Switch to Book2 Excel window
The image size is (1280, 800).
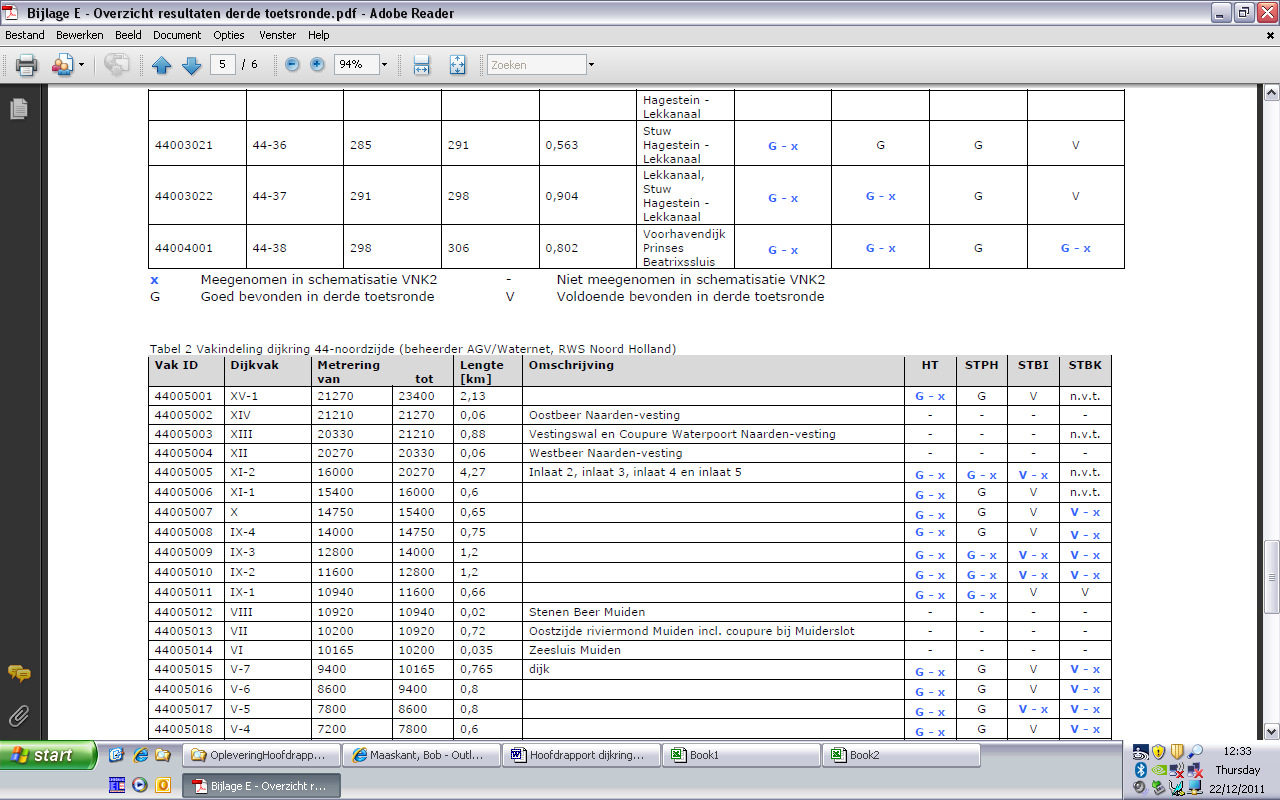click(901, 755)
